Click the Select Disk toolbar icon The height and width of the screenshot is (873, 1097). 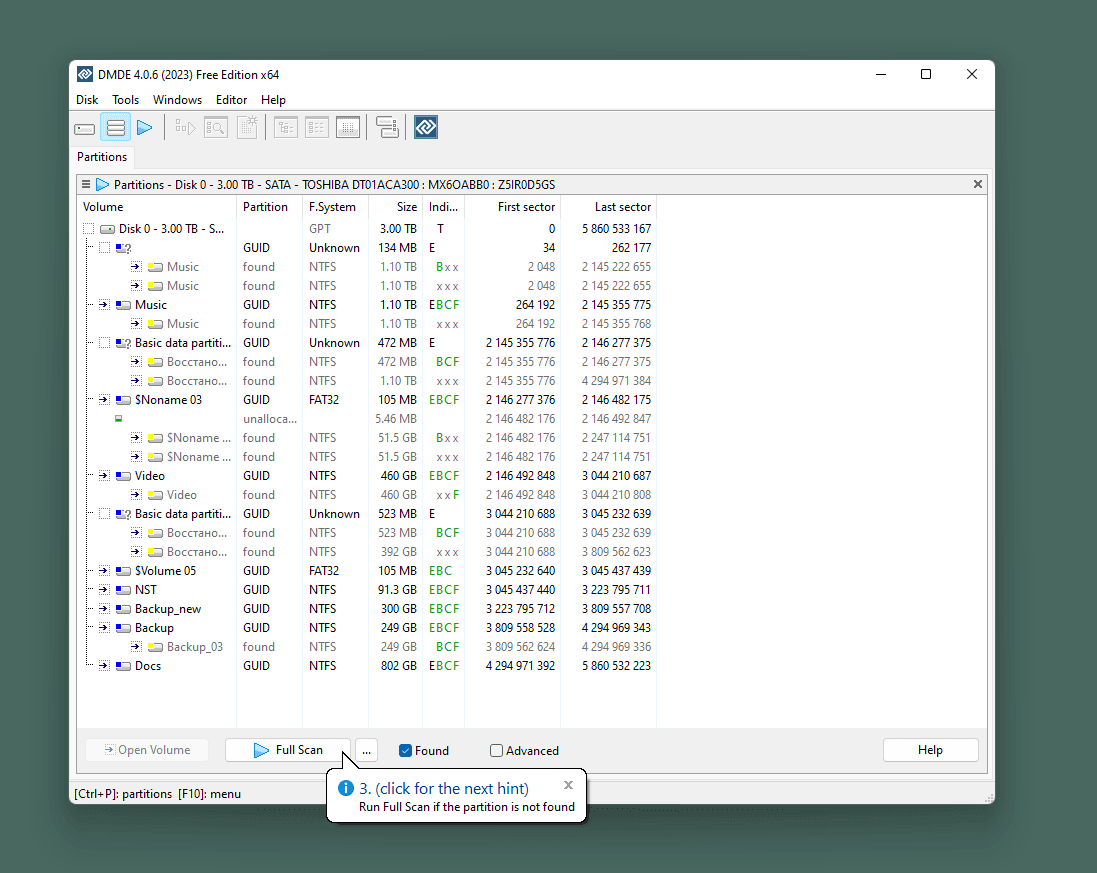pyautogui.click(x=85, y=128)
